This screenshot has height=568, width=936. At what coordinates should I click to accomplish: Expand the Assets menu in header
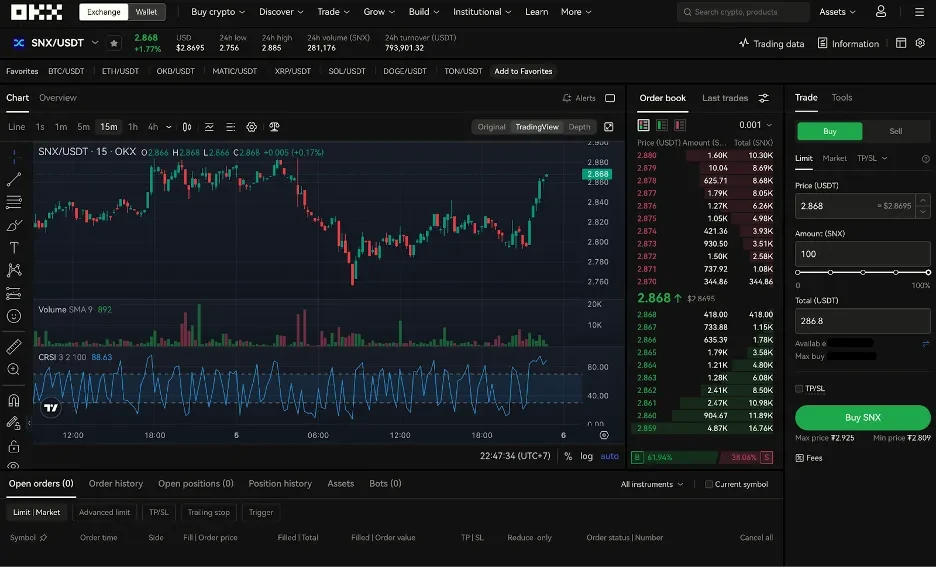point(837,12)
